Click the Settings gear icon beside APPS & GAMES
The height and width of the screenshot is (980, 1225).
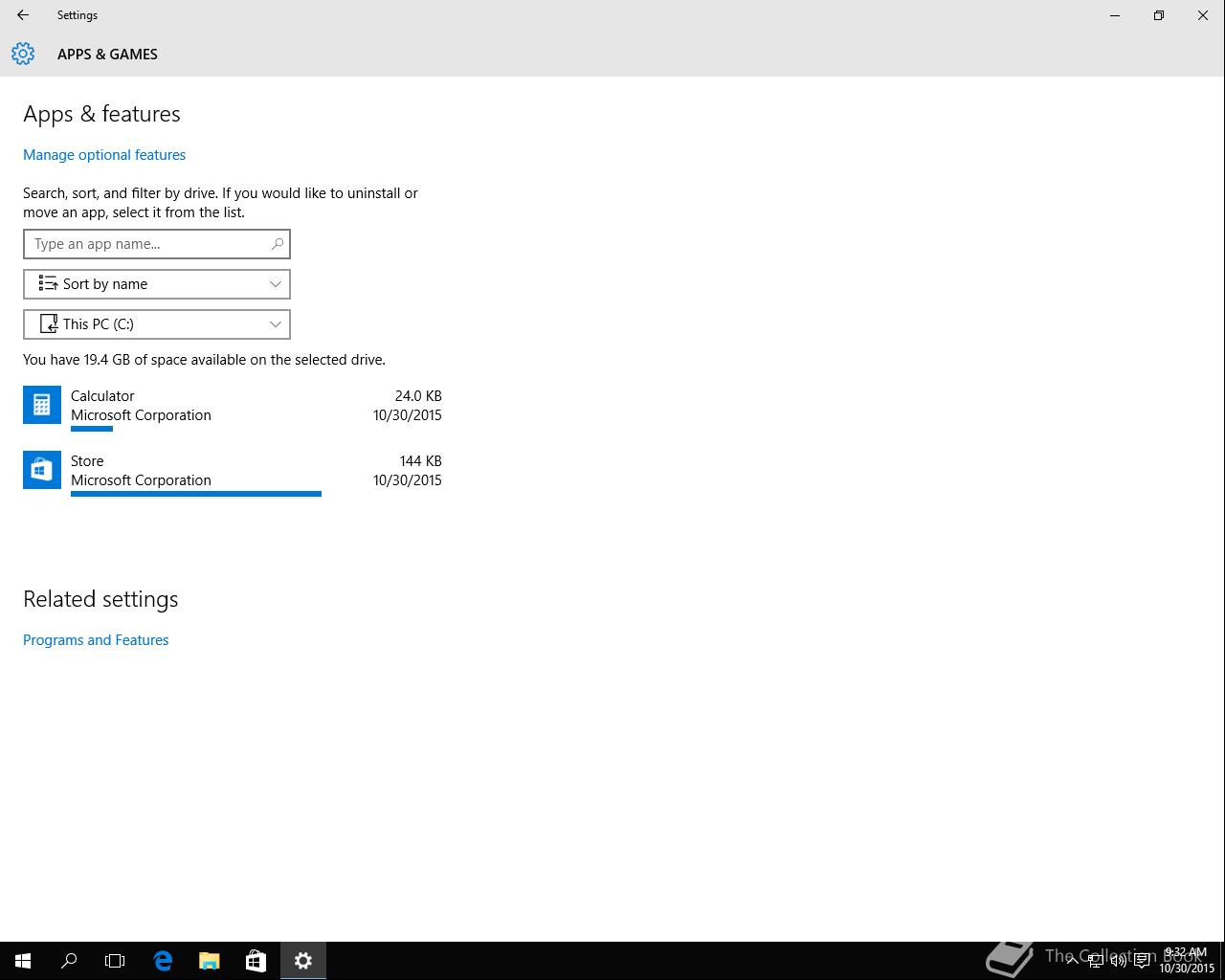pos(23,54)
